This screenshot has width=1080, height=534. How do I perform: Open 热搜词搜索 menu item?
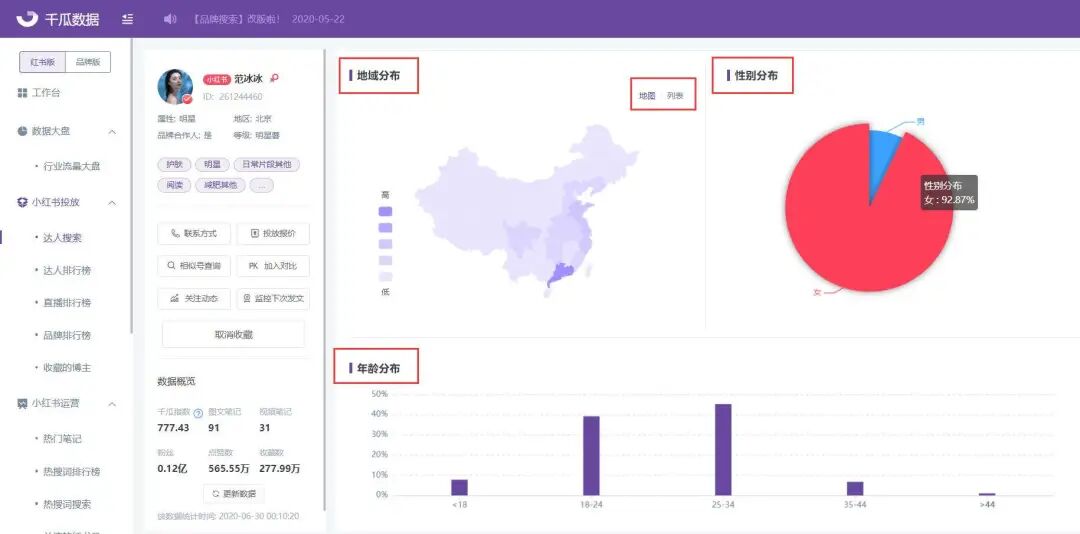67,504
